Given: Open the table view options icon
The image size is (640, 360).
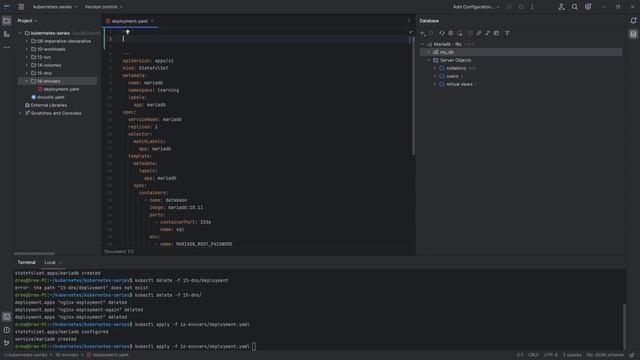Looking at the screenshot, I should (x=496, y=33).
